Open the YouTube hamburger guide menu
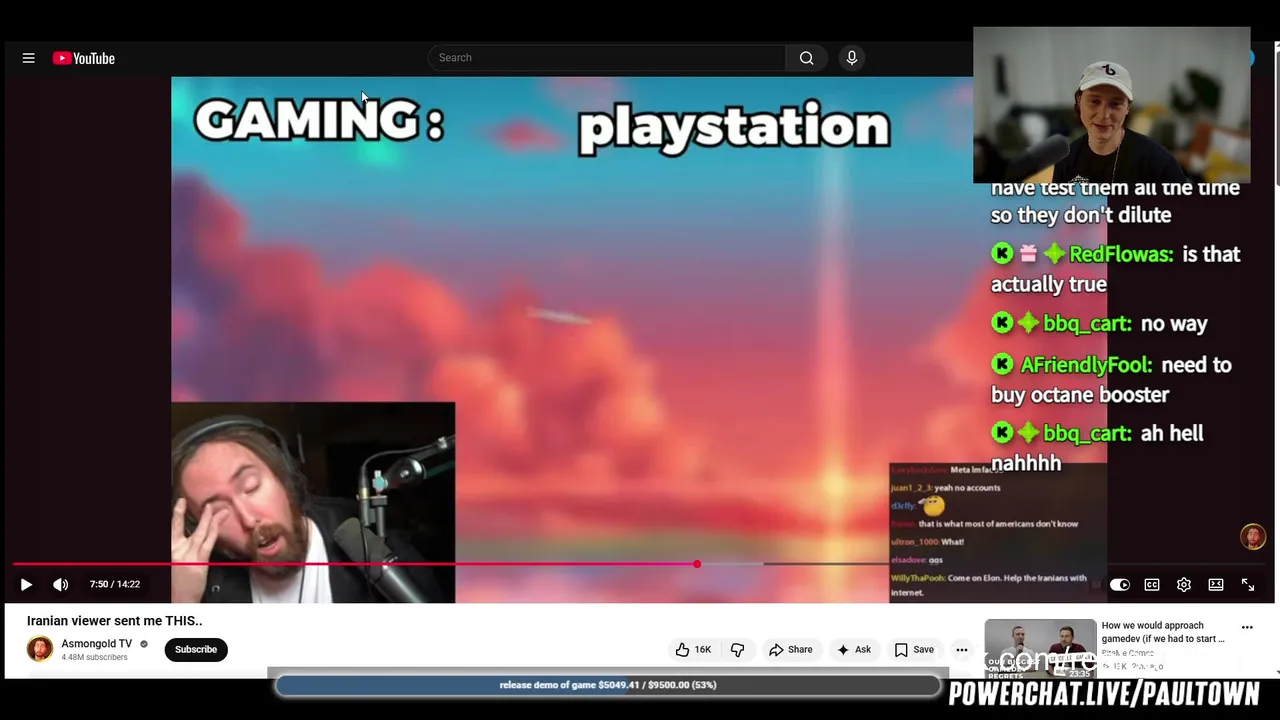 tap(29, 58)
